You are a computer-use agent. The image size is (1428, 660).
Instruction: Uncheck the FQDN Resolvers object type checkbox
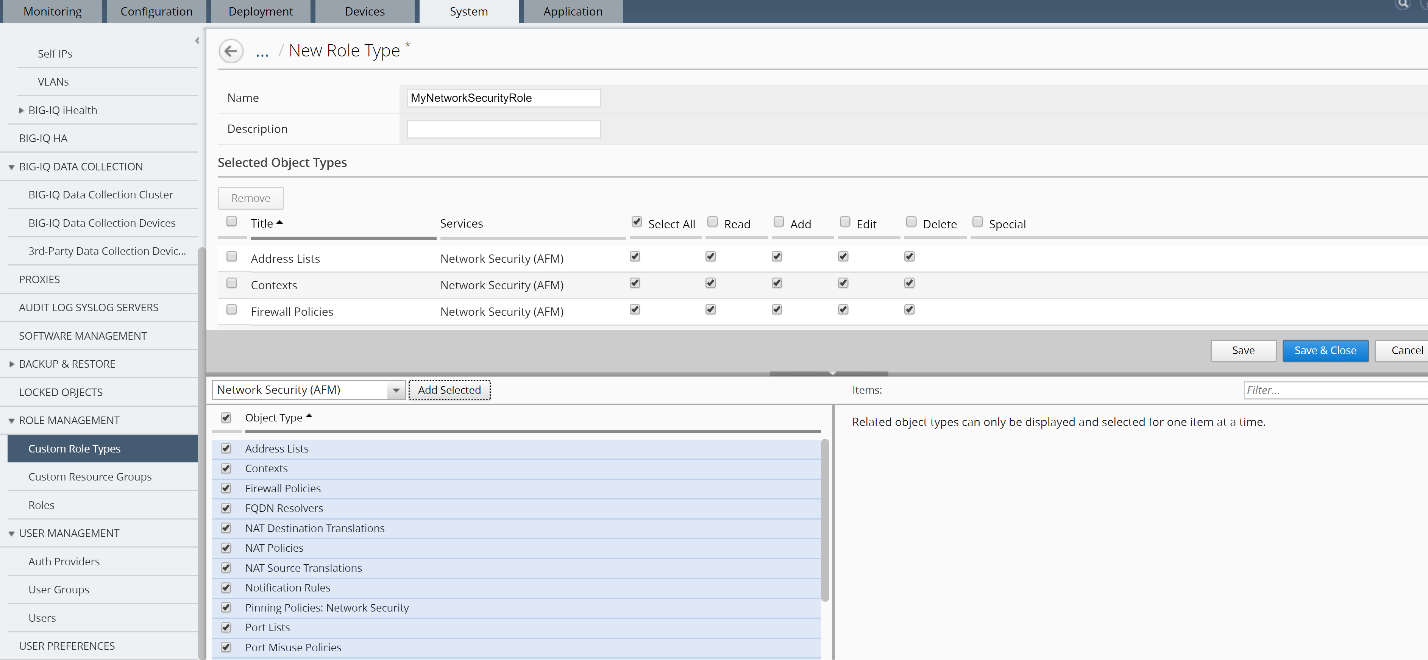226,508
